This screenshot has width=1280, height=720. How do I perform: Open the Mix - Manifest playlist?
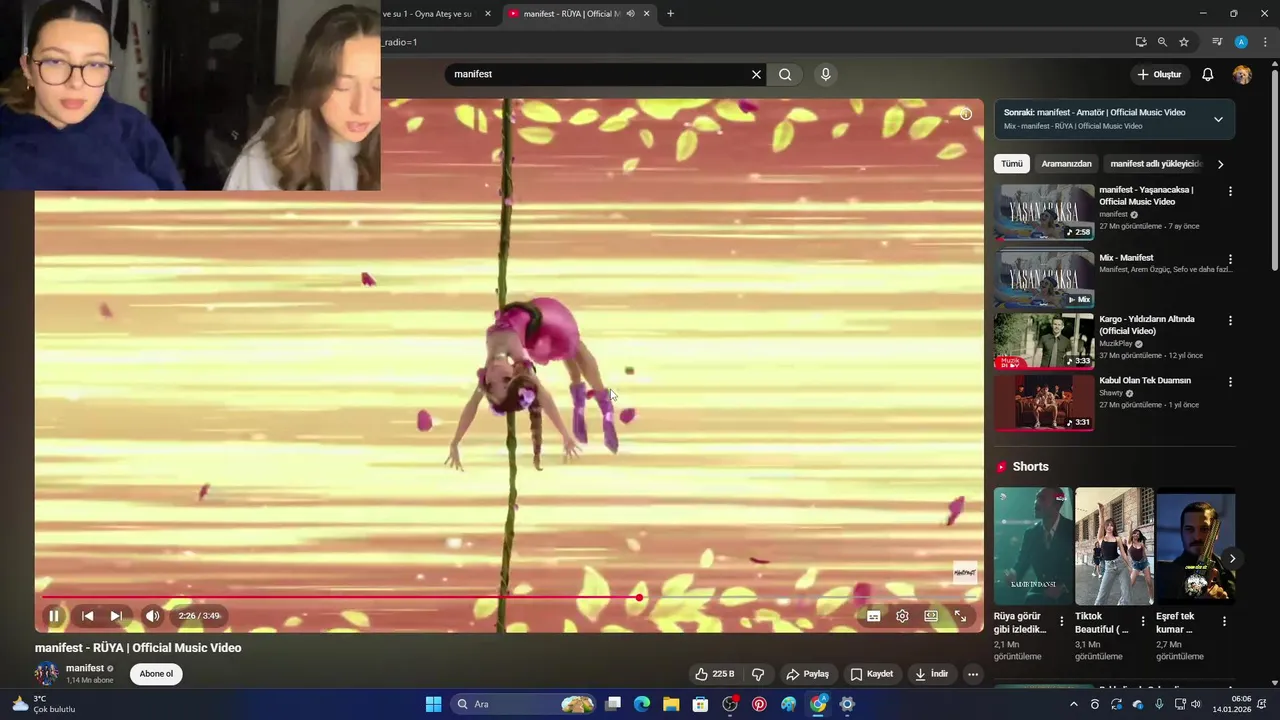tap(1044, 279)
